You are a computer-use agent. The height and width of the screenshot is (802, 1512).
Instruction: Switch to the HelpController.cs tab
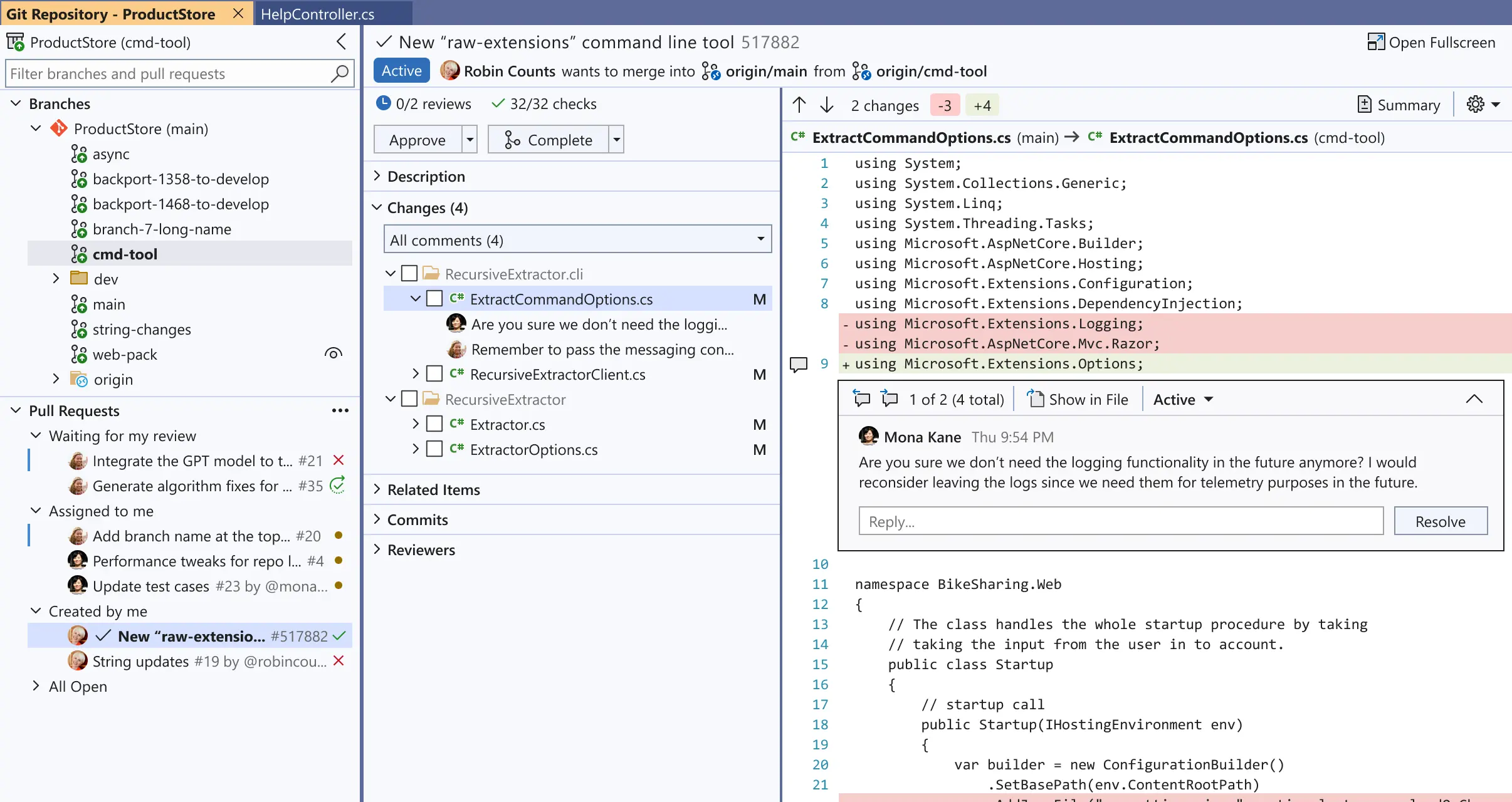[317, 13]
